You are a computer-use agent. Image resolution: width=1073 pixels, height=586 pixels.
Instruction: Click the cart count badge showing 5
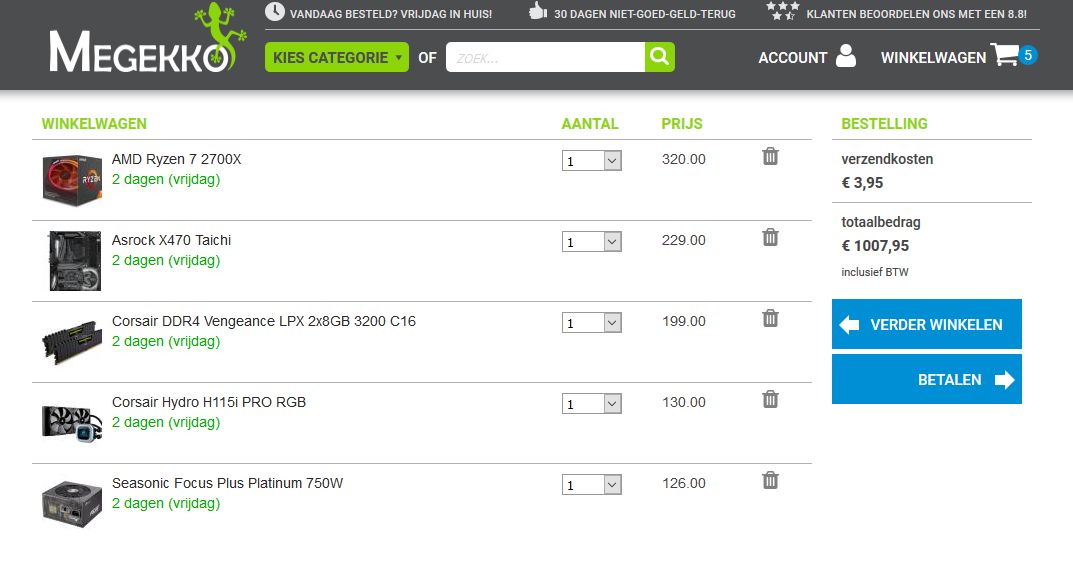click(x=1028, y=55)
